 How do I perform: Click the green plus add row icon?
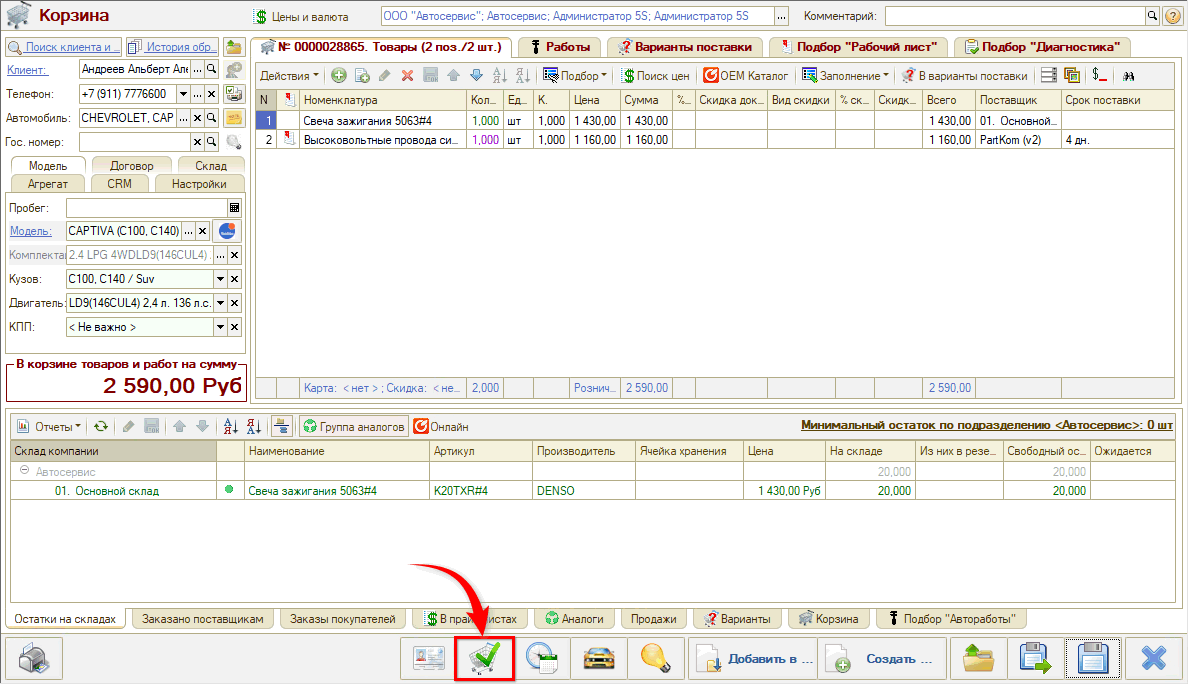(x=339, y=76)
